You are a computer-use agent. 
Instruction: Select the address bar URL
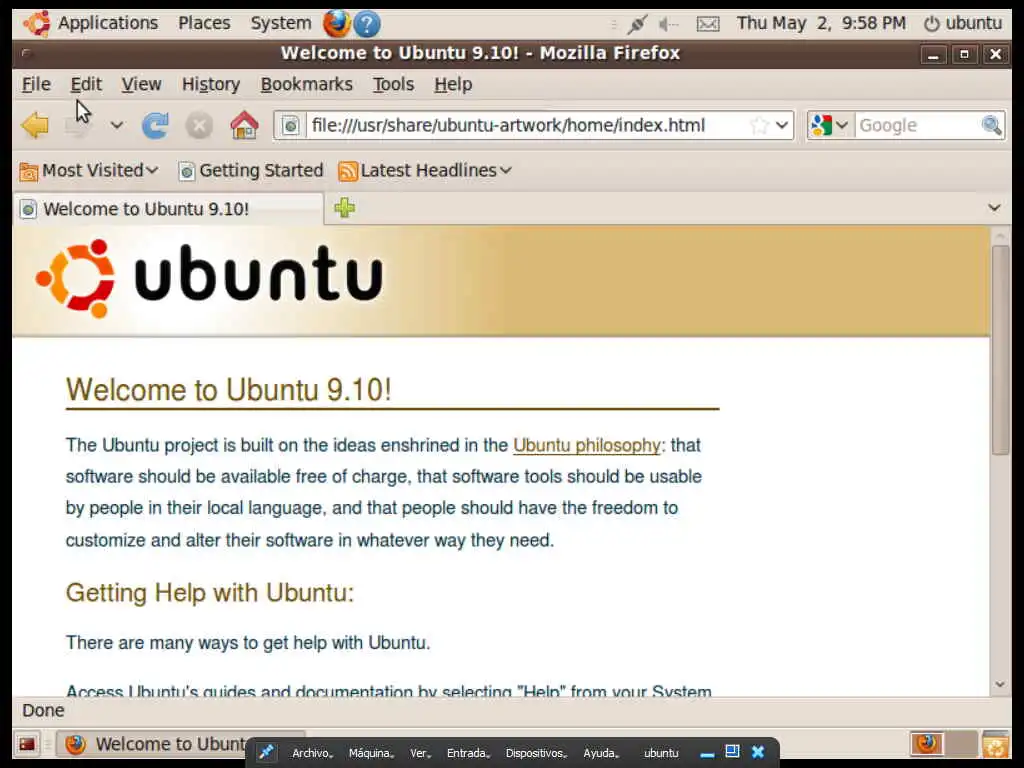pyautogui.click(x=509, y=125)
